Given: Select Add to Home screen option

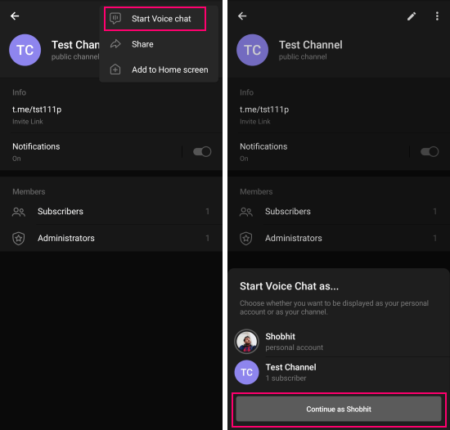Looking at the screenshot, I should [x=159, y=70].
